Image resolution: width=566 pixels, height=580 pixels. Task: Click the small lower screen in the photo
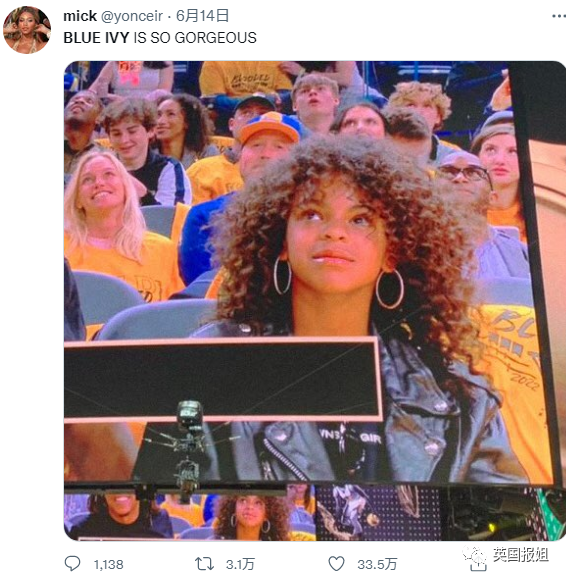coord(190,516)
